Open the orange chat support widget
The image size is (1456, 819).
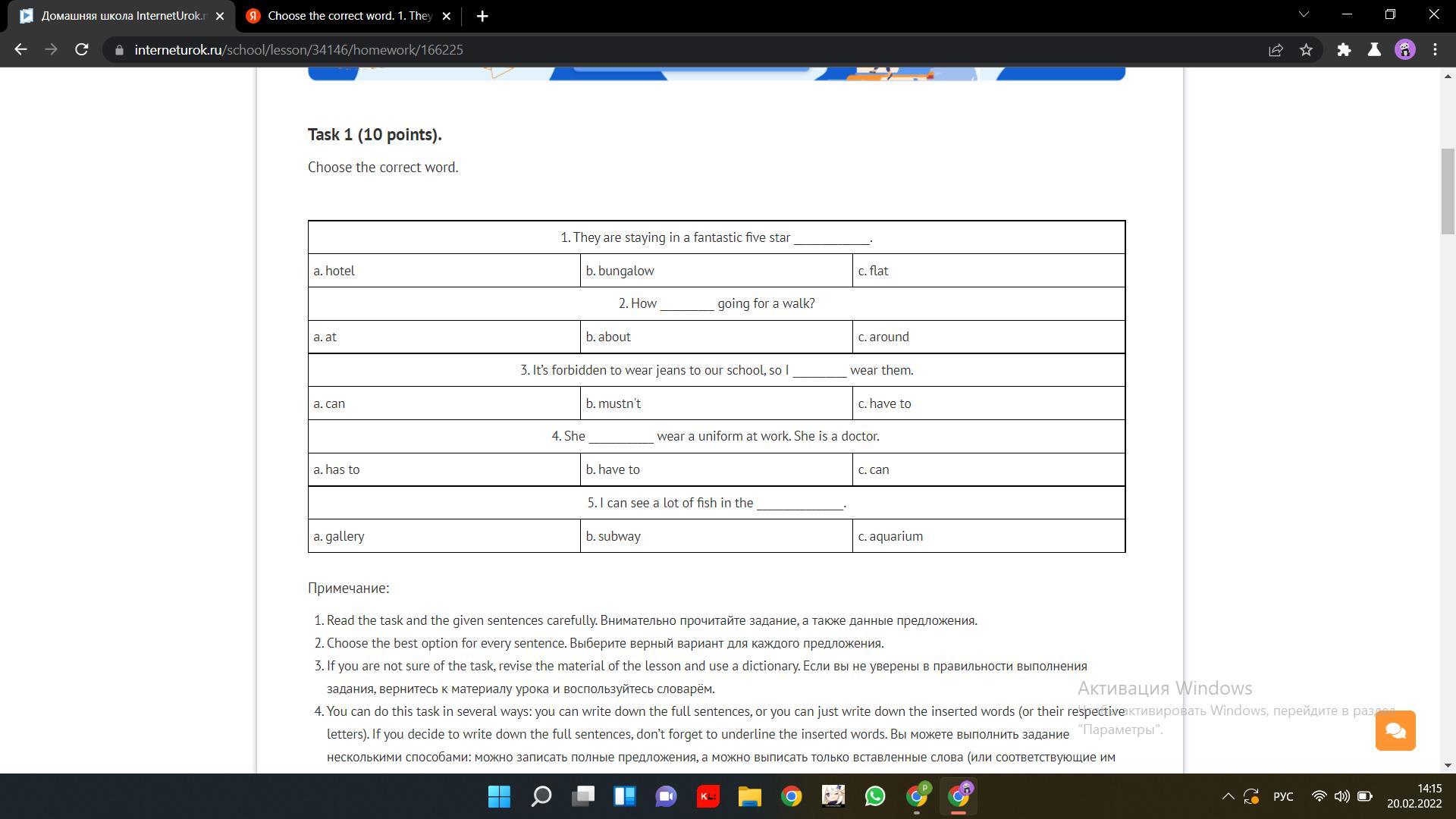click(x=1395, y=730)
